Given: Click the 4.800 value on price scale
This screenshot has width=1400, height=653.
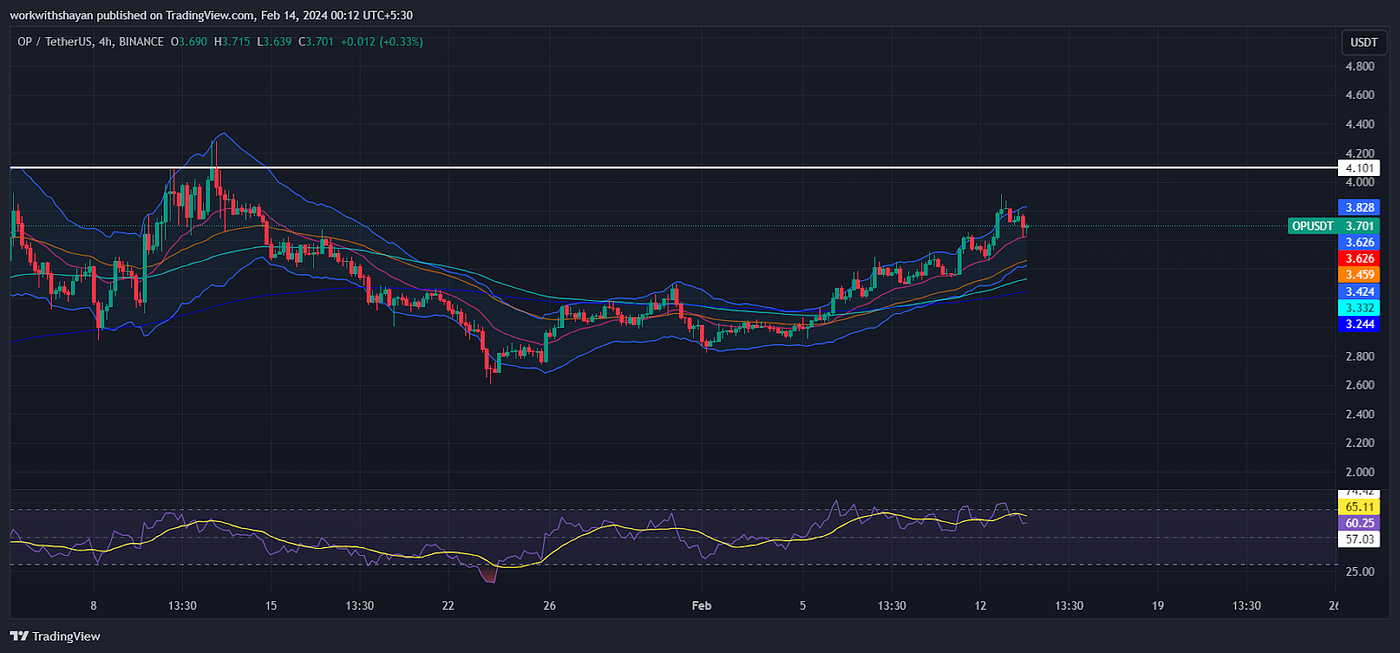Looking at the screenshot, I should [x=1358, y=67].
